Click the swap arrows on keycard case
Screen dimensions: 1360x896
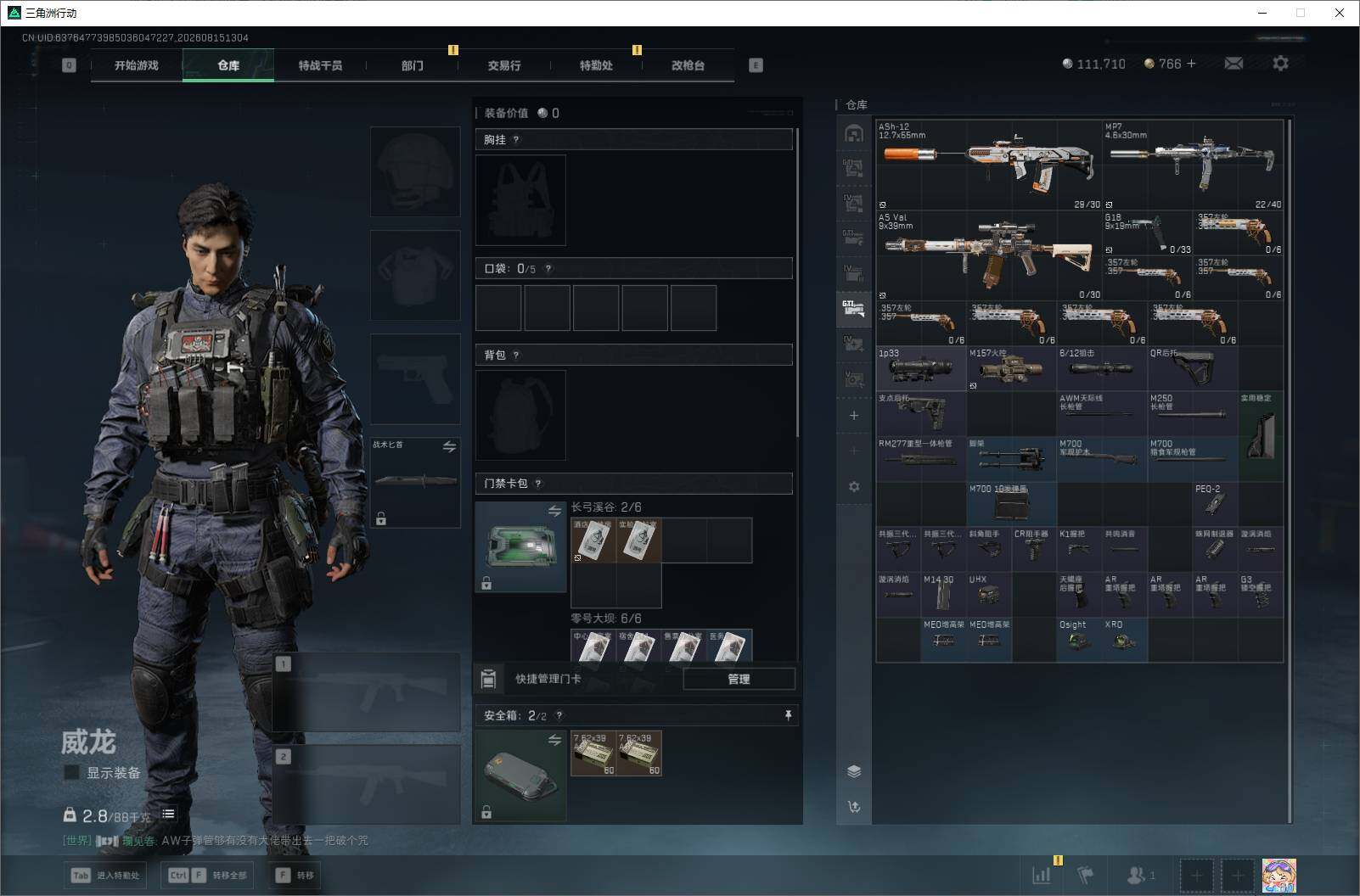[554, 511]
